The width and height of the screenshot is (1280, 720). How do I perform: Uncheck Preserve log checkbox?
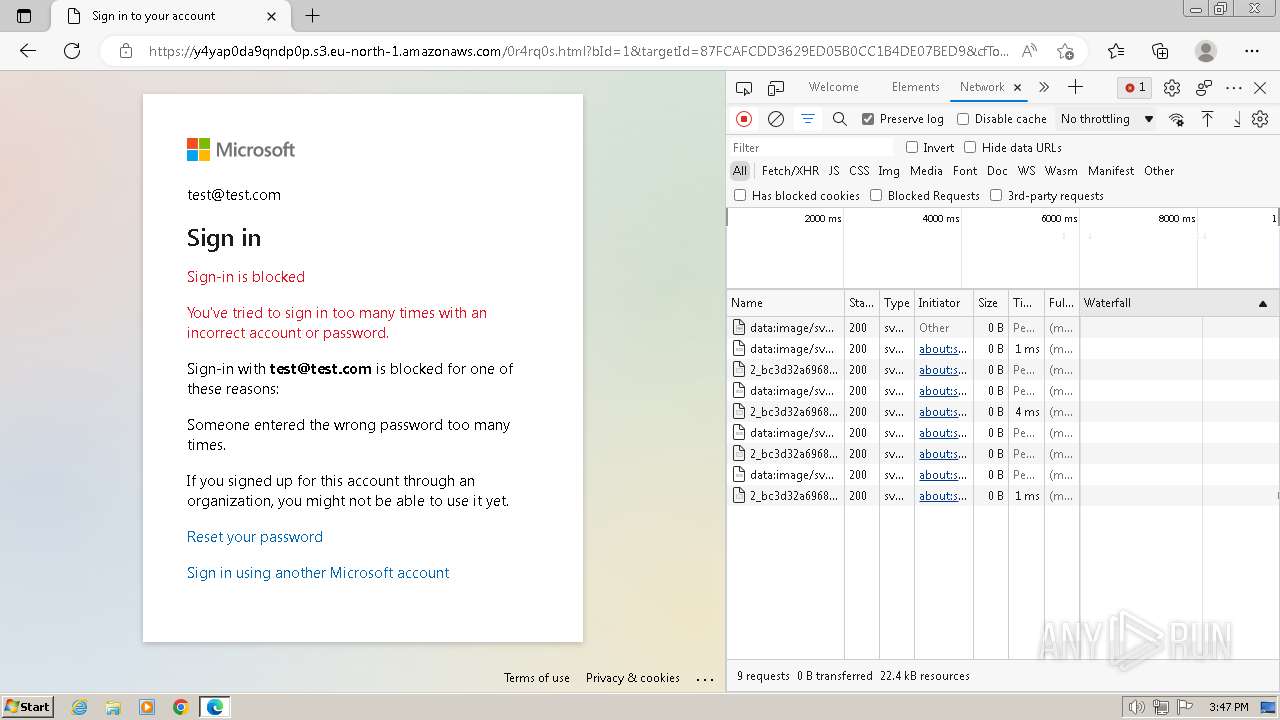pyautogui.click(x=868, y=119)
